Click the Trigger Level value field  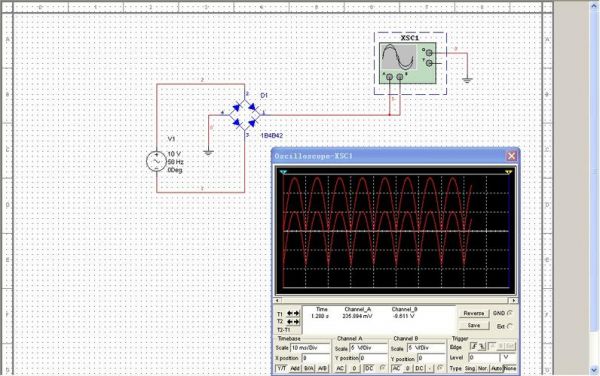click(484, 358)
